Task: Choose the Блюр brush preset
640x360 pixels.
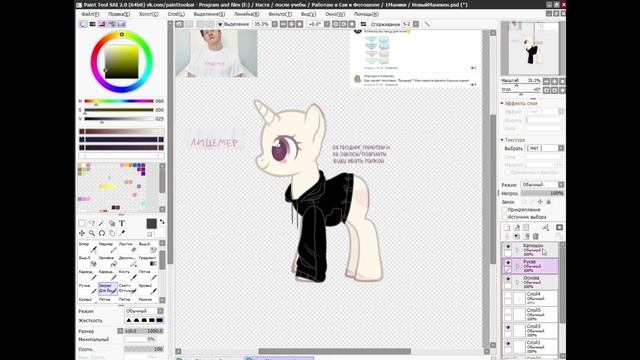Action: click(x=88, y=247)
